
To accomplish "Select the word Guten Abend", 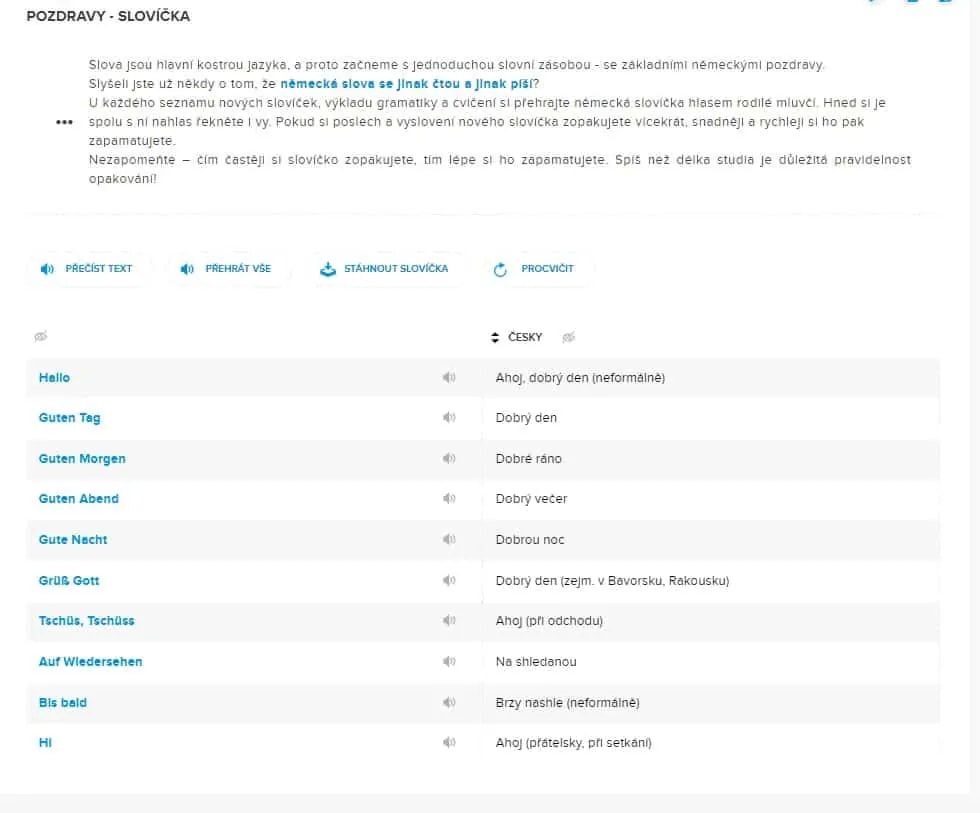I will tap(79, 499).
